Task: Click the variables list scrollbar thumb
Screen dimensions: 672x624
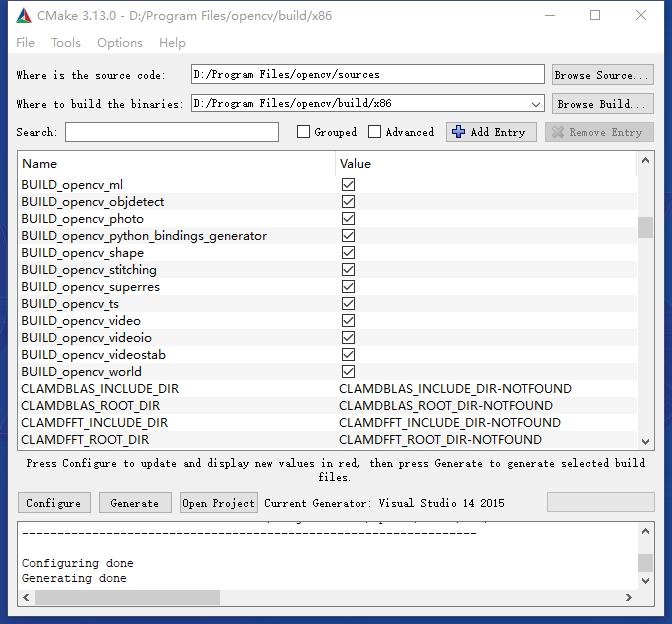Action: (x=645, y=227)
